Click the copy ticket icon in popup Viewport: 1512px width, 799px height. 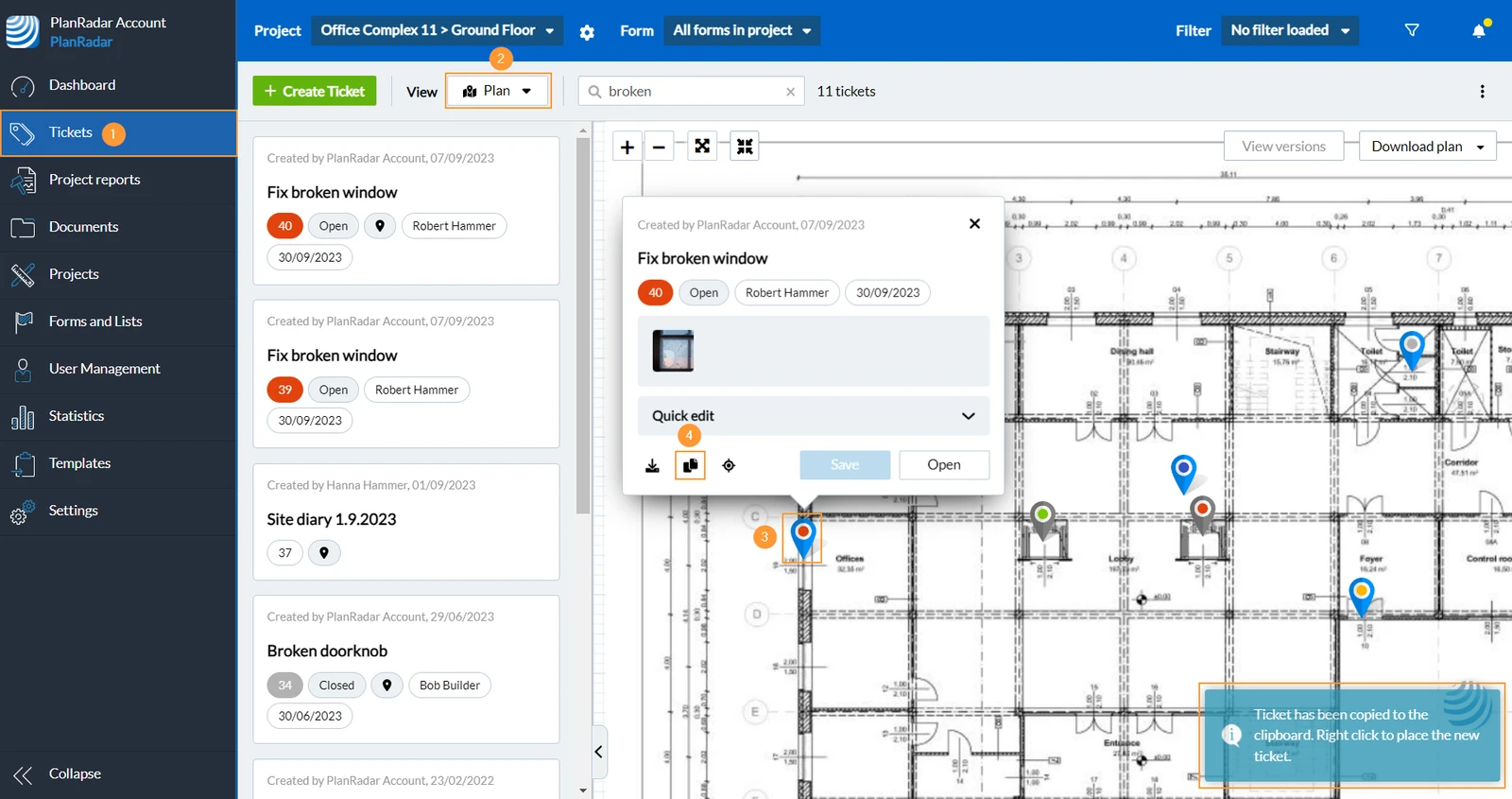point(691,465)
